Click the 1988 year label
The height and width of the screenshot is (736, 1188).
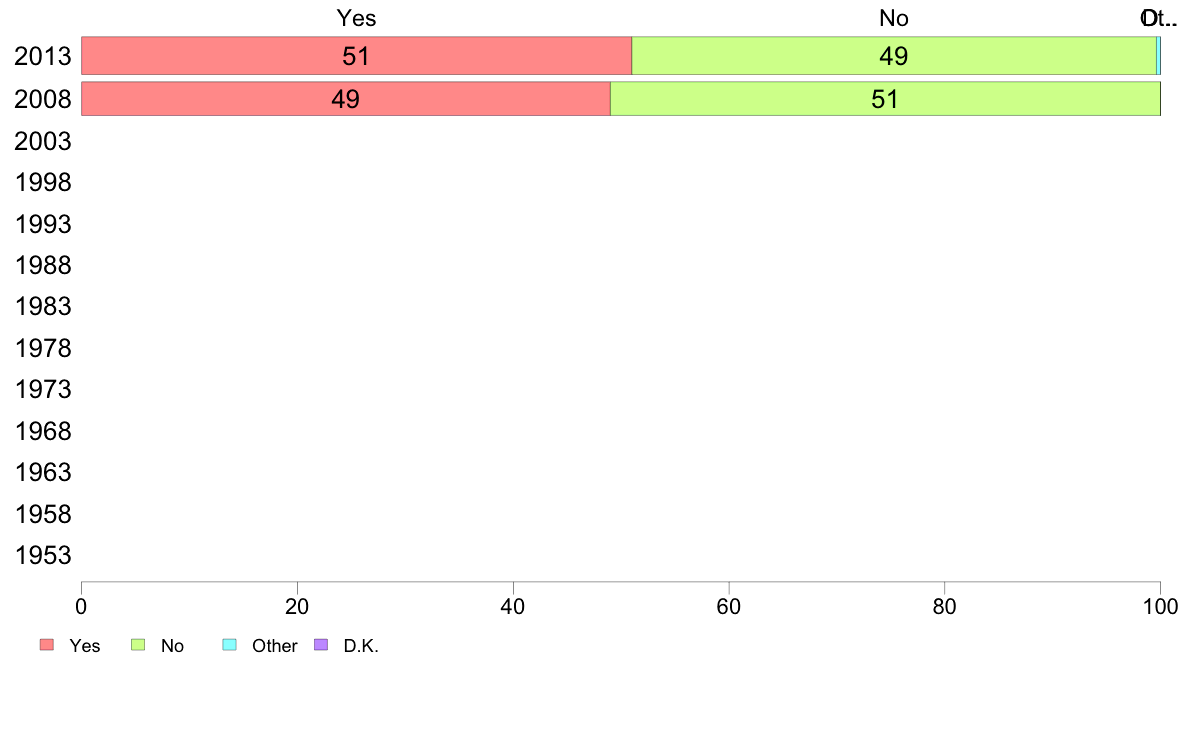click(x=42, y=265)
